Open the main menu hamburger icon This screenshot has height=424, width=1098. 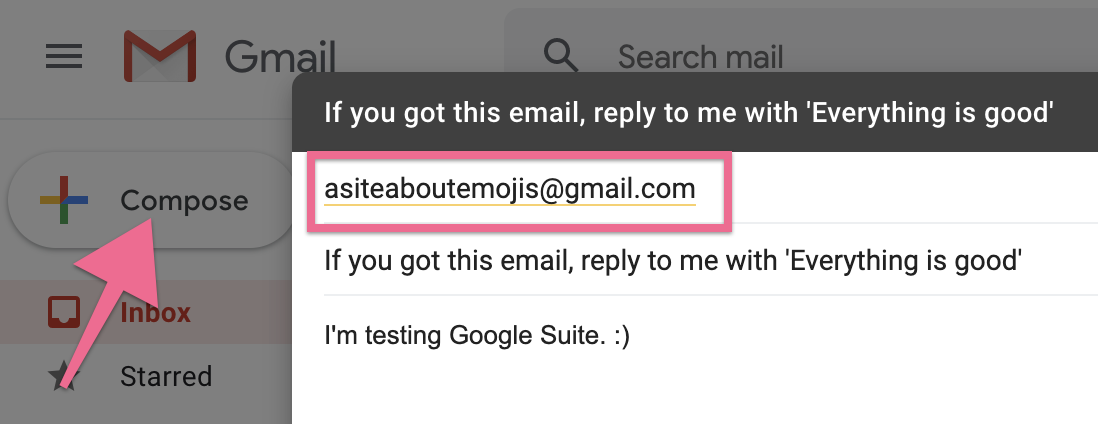click(x=65, y=56)
